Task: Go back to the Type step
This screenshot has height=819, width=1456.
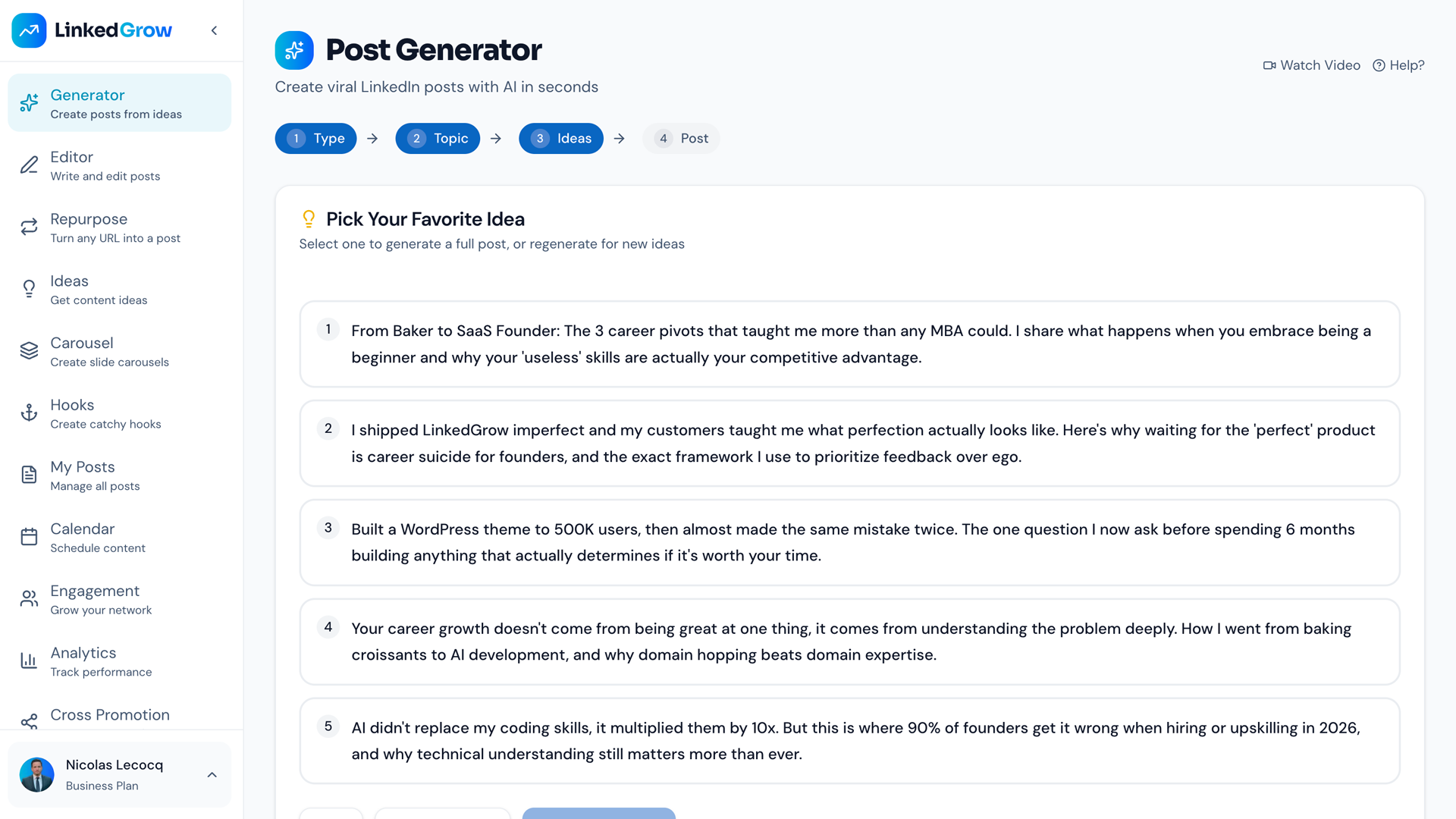Action: click(315, 139)
